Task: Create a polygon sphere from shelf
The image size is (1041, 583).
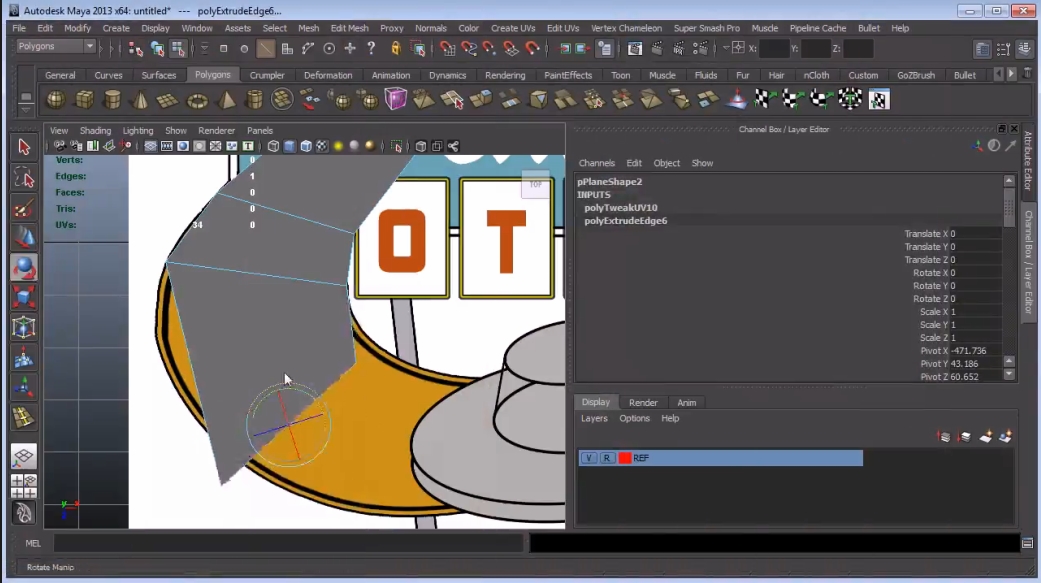Action: 56,100
